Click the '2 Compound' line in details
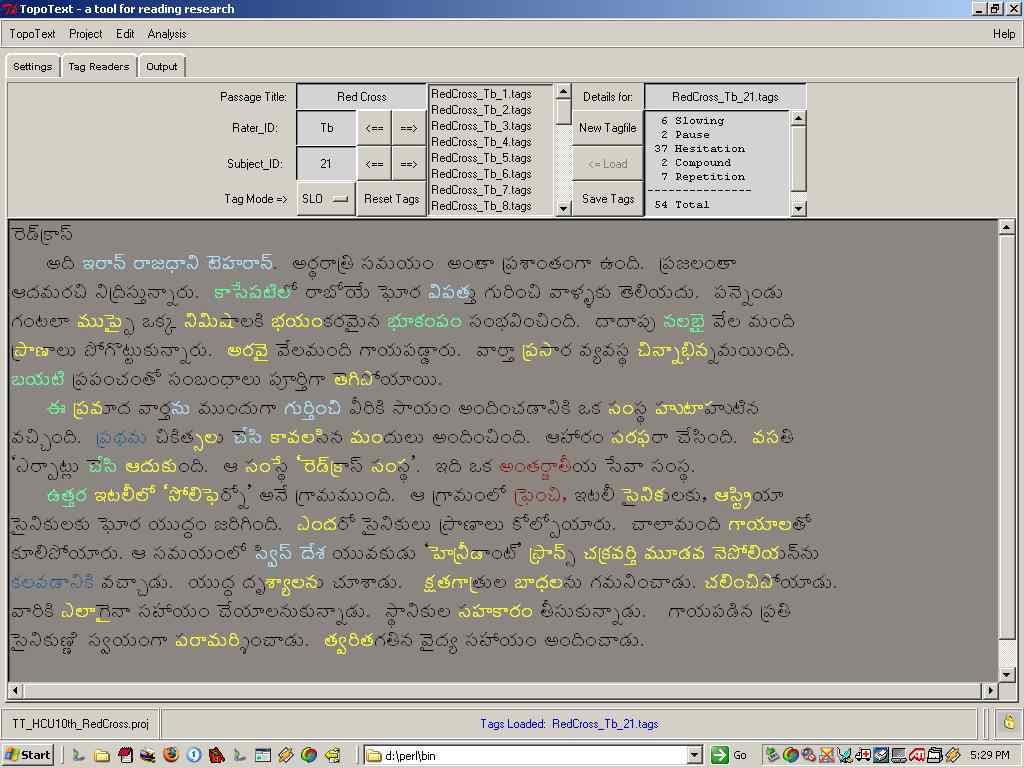Viewport: 1024px width, 768px height. 695,163
